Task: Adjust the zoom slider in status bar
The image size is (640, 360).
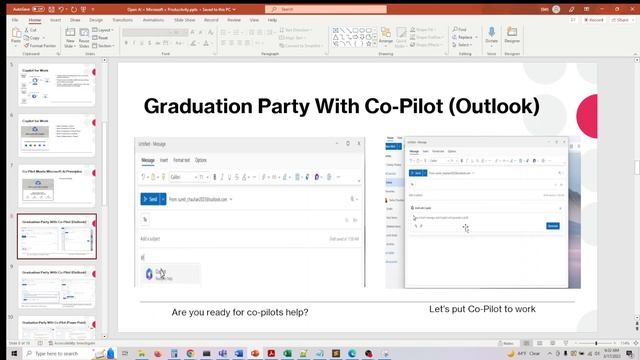Action: [x=596, y=343]
